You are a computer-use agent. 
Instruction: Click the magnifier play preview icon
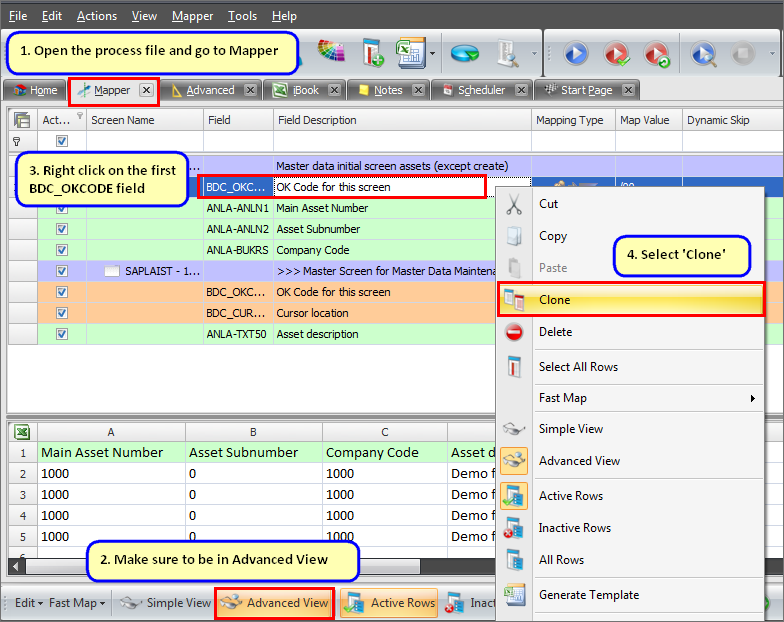pyautogui.click(x=703, y=53)
